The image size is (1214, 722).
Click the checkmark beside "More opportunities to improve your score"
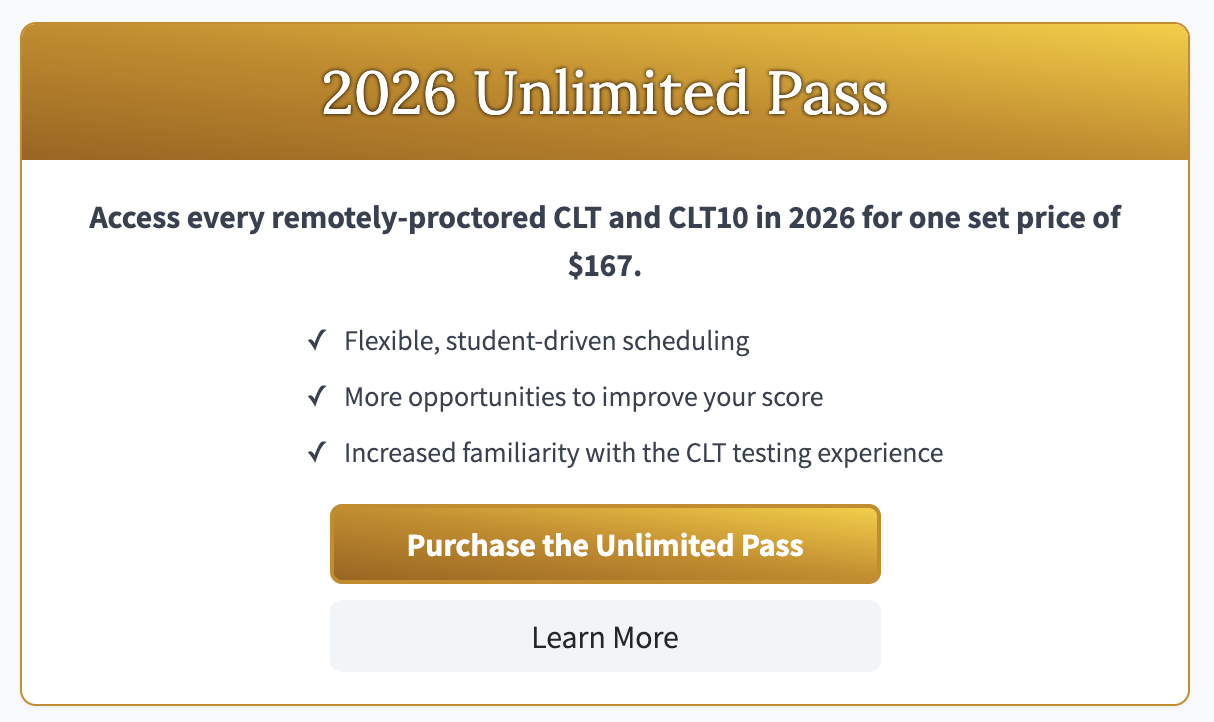[316, 397]
